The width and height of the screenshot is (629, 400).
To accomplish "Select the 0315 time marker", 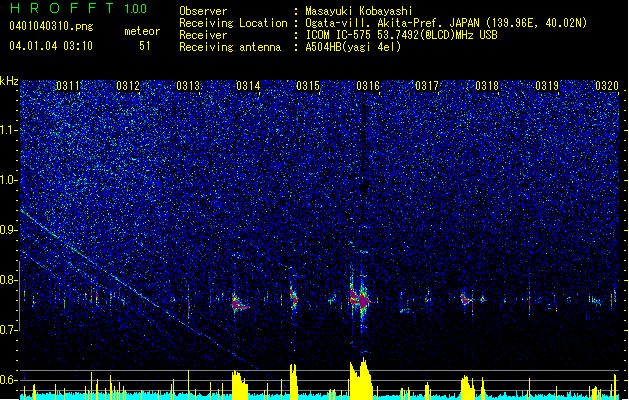I will point(308,85).
